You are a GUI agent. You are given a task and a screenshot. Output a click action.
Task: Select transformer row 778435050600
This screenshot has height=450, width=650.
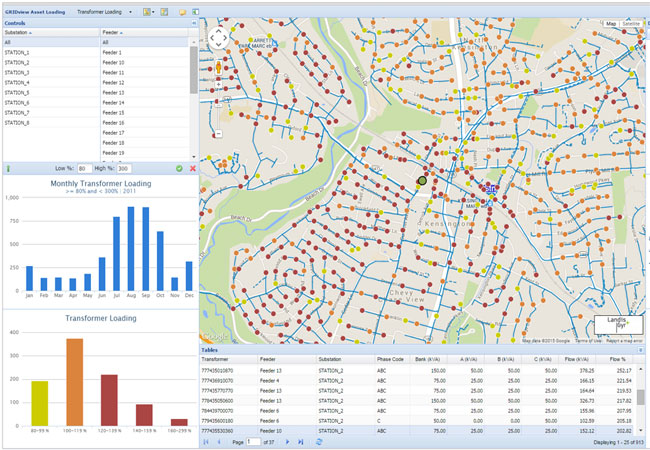[417, 401]
